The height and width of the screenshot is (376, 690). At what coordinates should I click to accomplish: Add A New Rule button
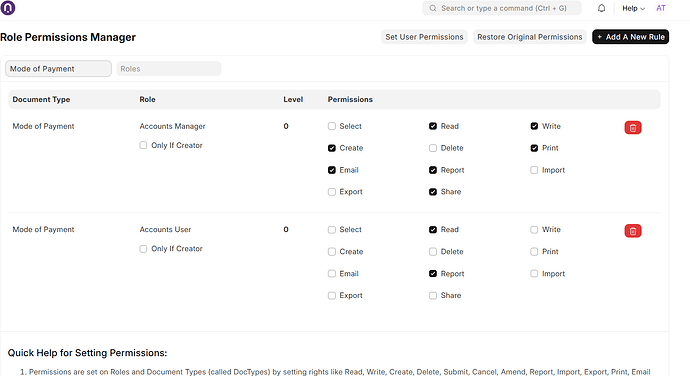[x=631, y=37]
